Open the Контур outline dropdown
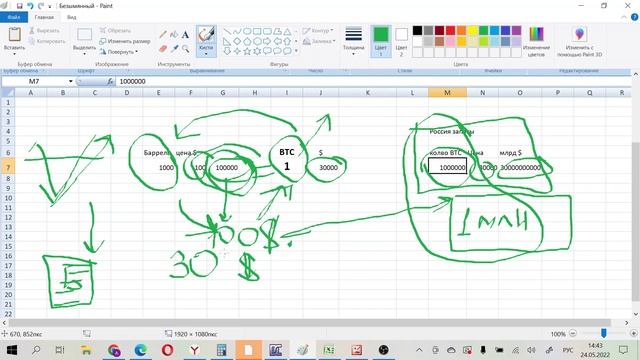This screenshot has width=640, height=360. 318,31
